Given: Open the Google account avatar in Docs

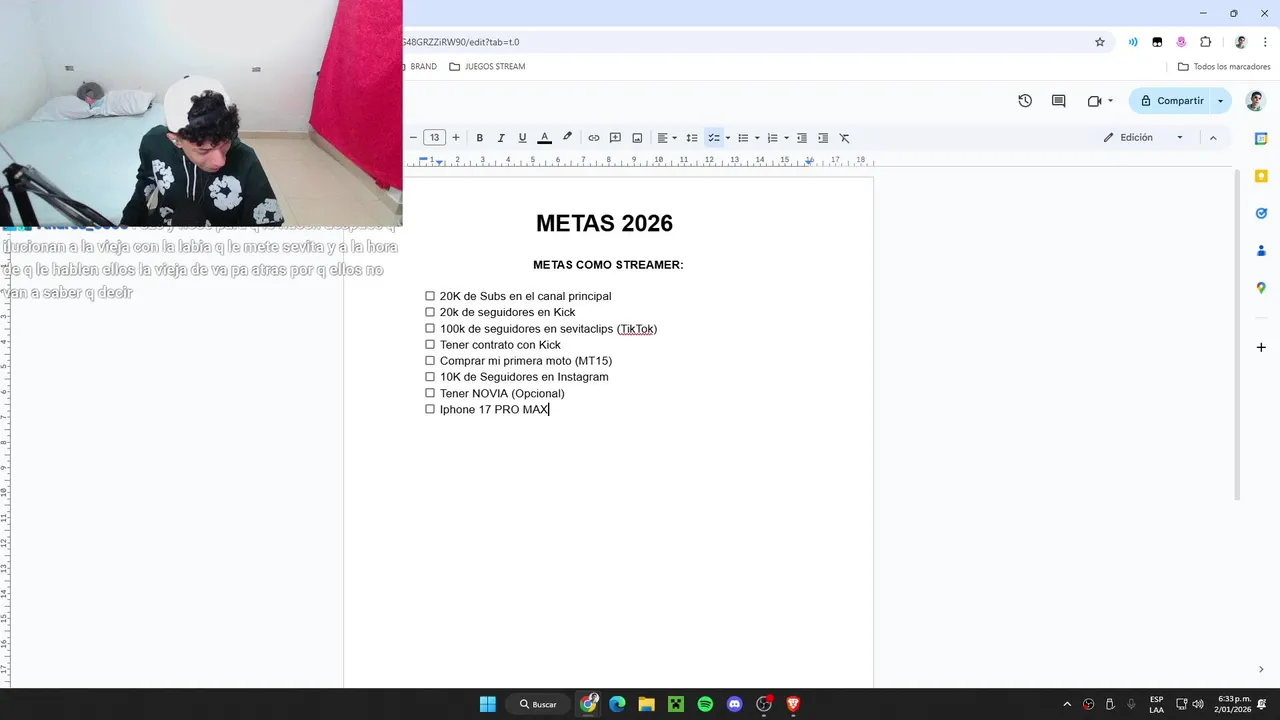Looking at the screenshot, I should pos(1254,101).
